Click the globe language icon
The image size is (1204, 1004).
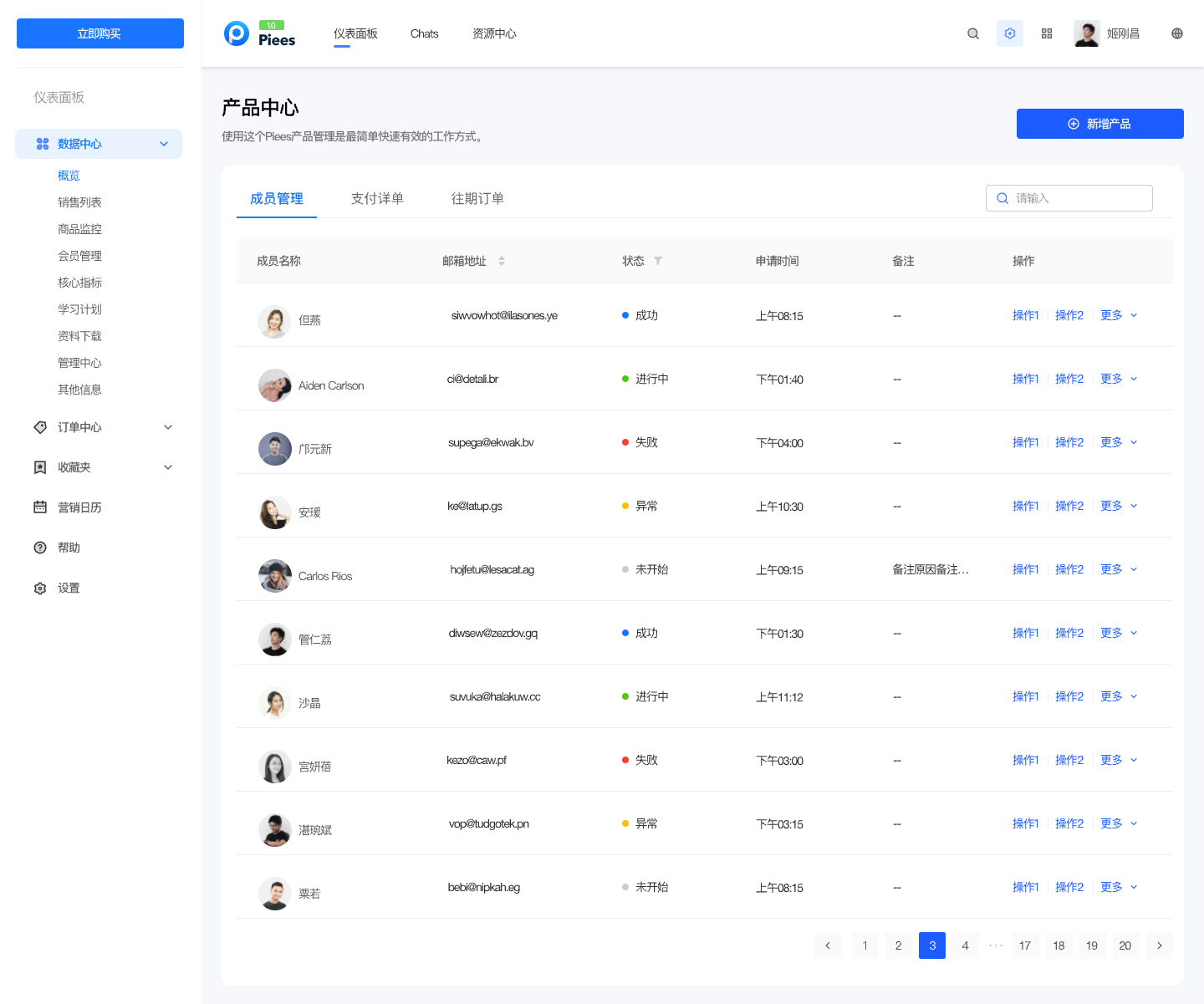1177,33
